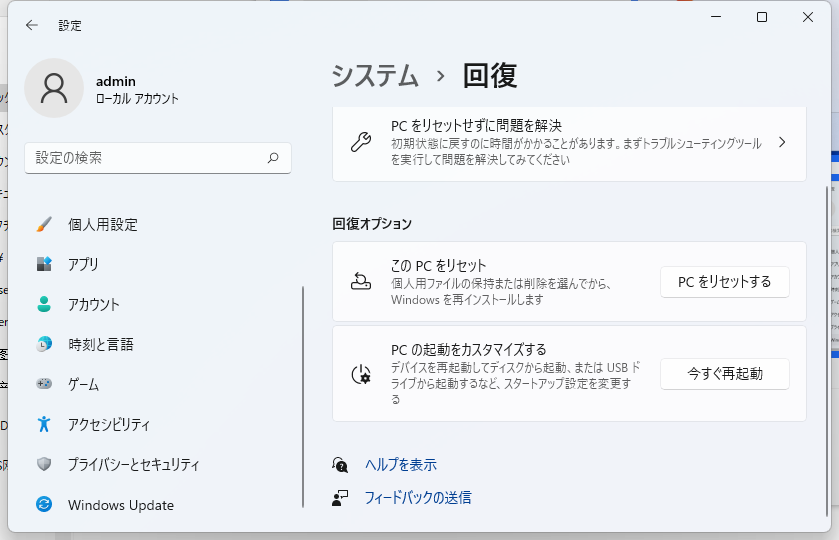The width and height of the screenshot is (839, 540).
Task: Click the Windows Update sync icon
Action: coord(44,504)
